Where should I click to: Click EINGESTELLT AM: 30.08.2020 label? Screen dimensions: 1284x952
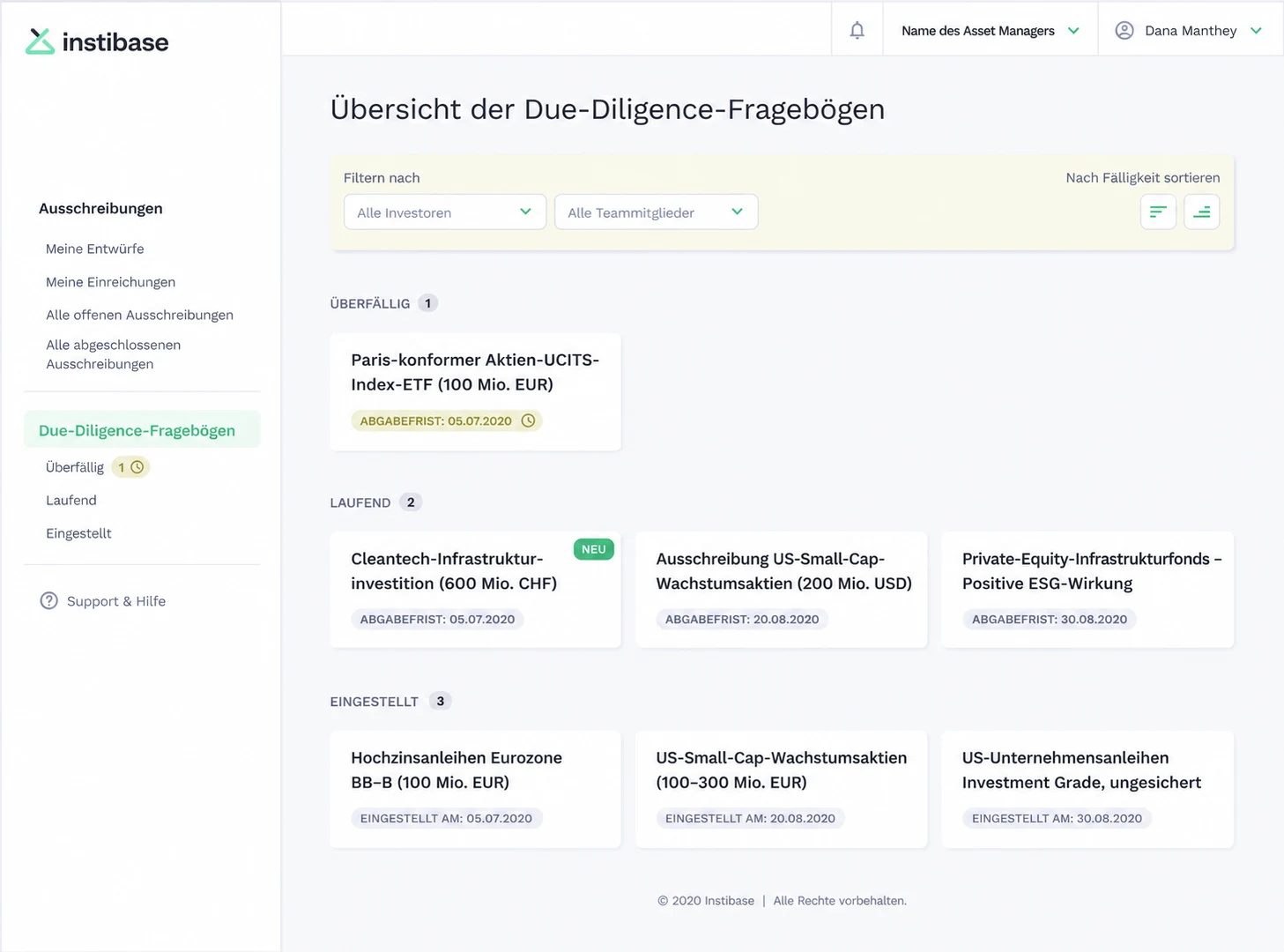[1057, 818]
